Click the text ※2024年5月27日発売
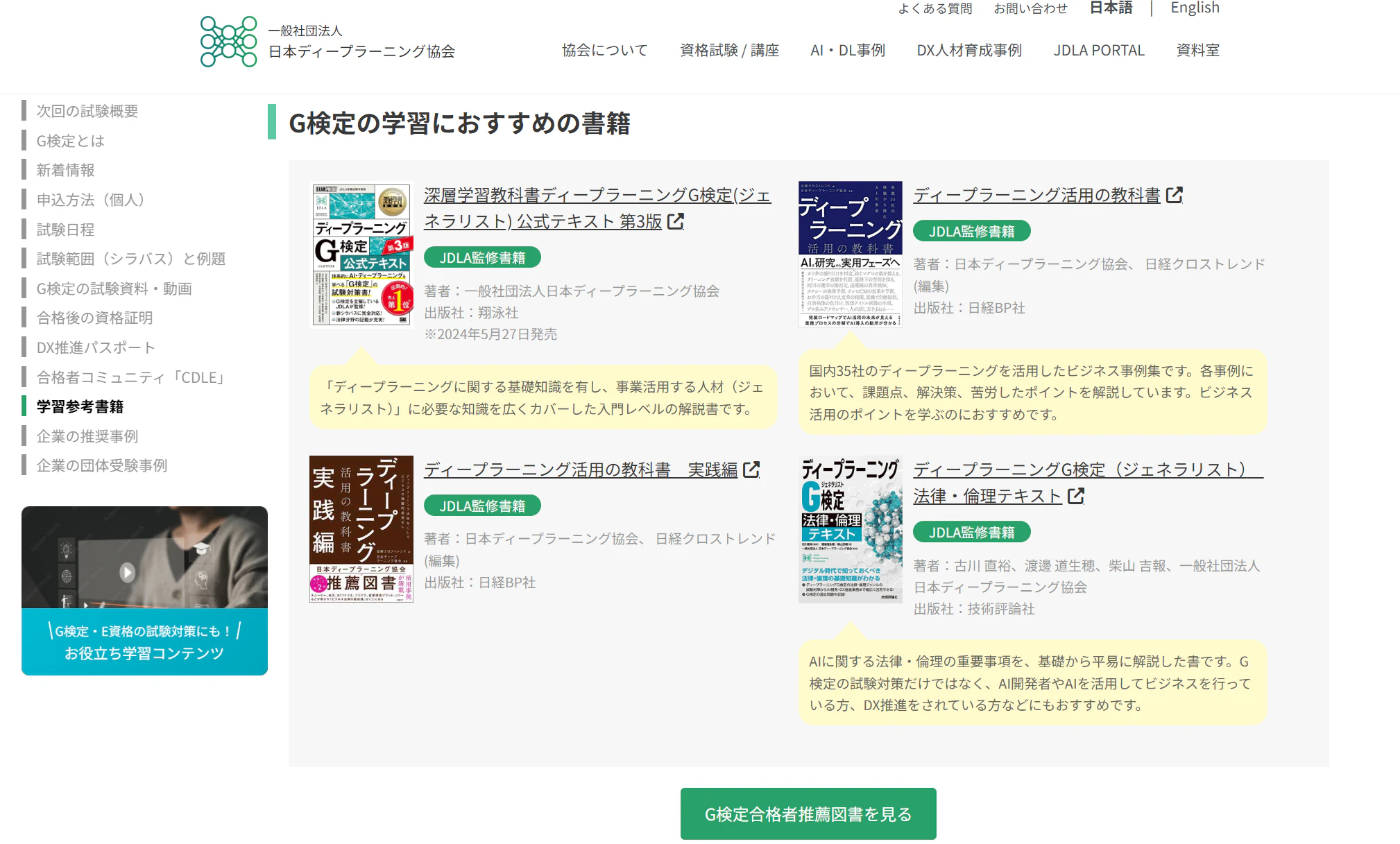Image resolution: width=1400 pixels, height=844 pixels. tap(491, 334)
